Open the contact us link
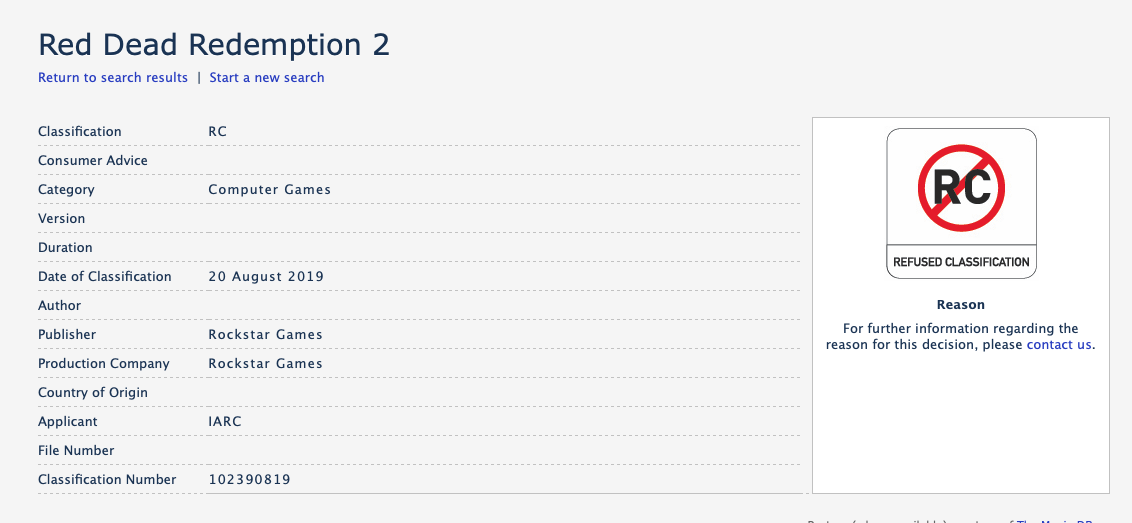The width and height of the screenshot is (1132, 523). click(x=1059, y=344)
